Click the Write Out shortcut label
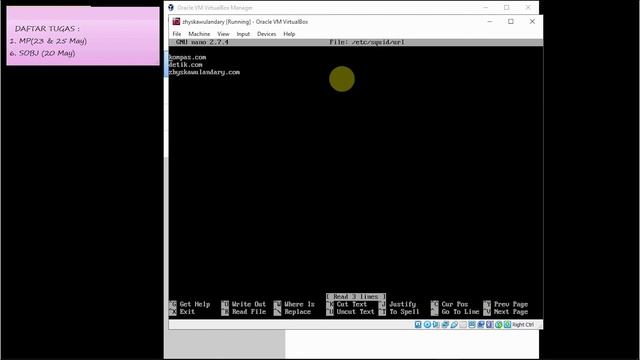Viewport: 640px width, 360px height. [x=249, y=304]
